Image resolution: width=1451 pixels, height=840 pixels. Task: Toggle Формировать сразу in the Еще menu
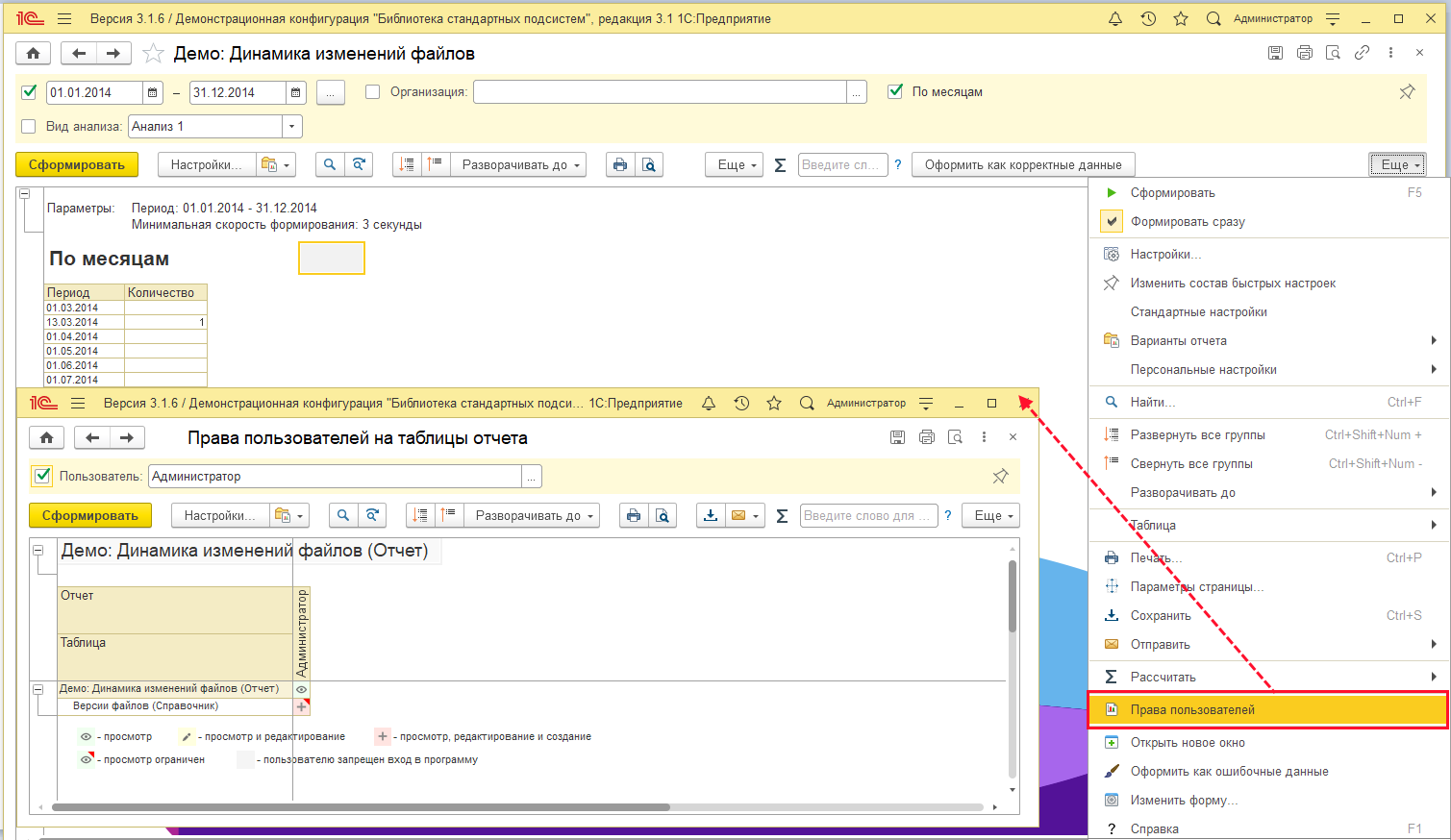[x=1269, y=221]
